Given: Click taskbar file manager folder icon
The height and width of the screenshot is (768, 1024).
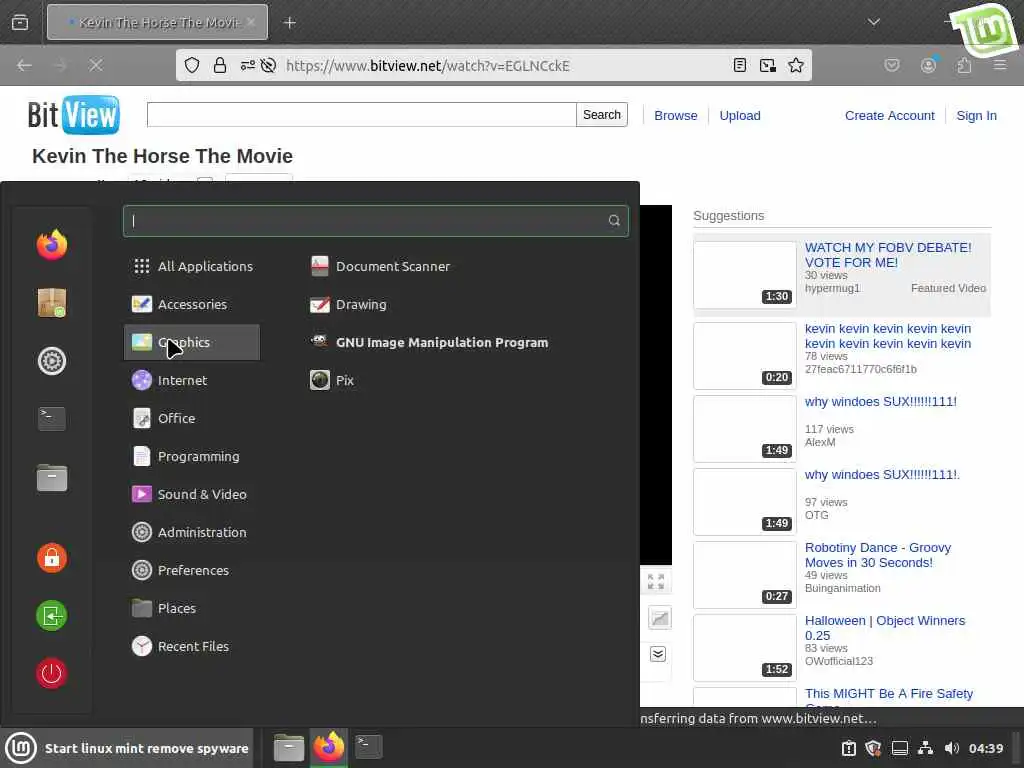Looking at the screenshot, I should [289, 748].
